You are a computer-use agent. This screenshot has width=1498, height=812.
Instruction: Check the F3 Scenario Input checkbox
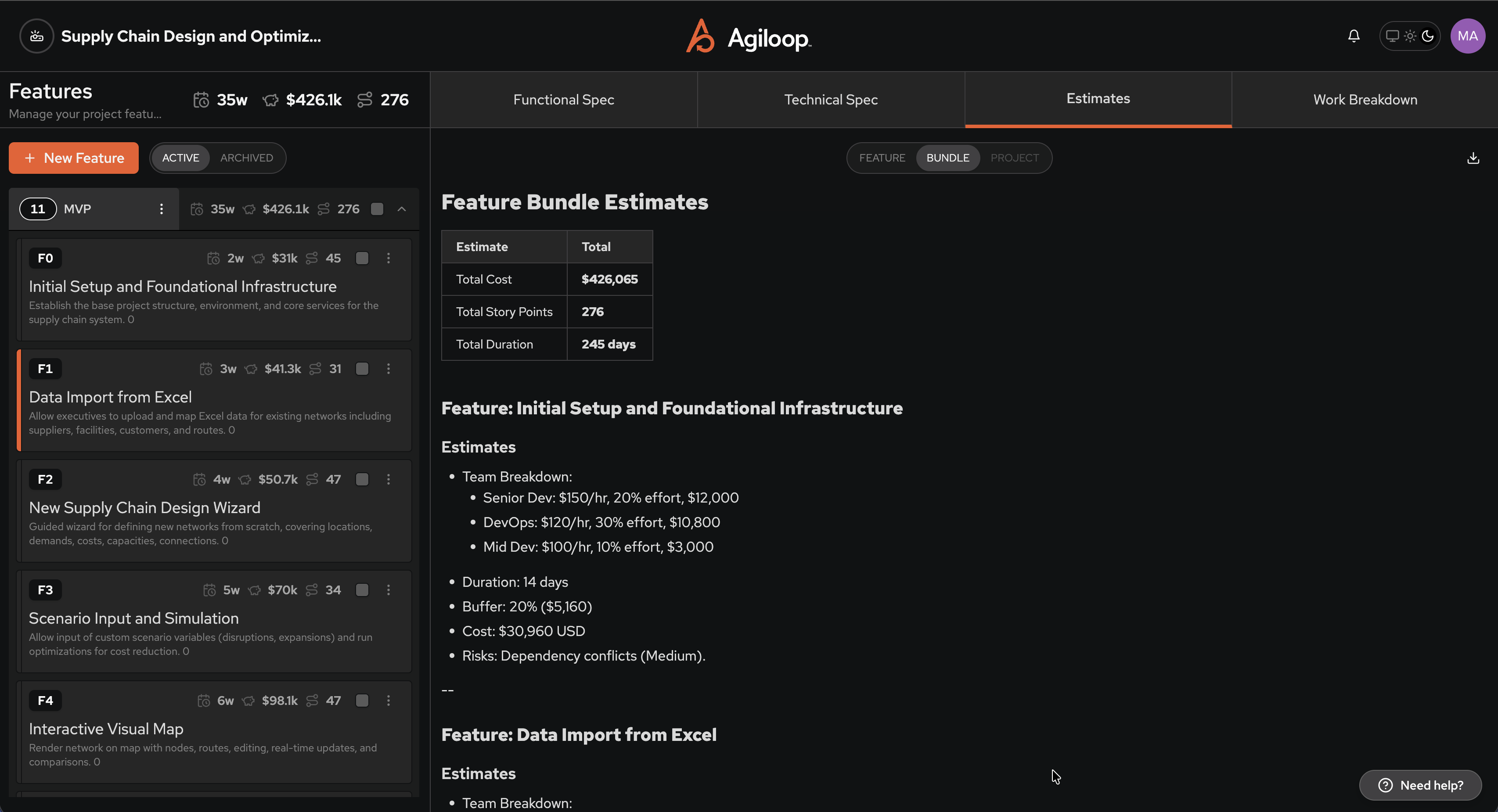click(362, 590)
